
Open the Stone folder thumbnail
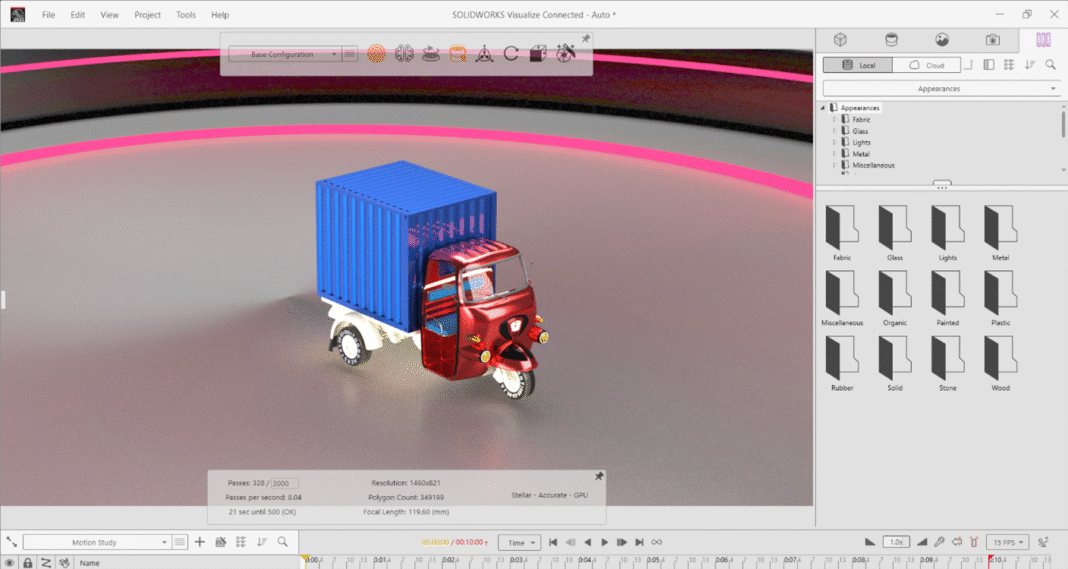(947, 363)
